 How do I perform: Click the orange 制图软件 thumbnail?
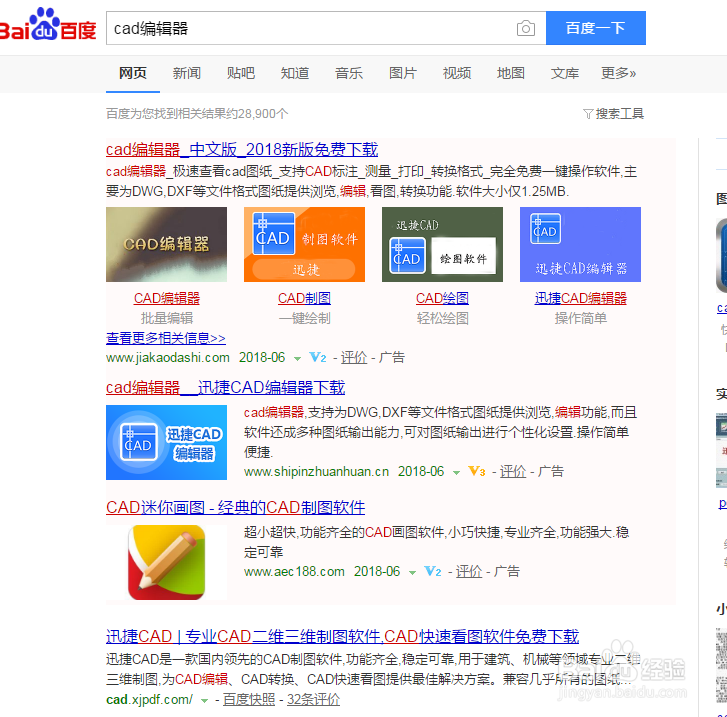tap(304, 244)
